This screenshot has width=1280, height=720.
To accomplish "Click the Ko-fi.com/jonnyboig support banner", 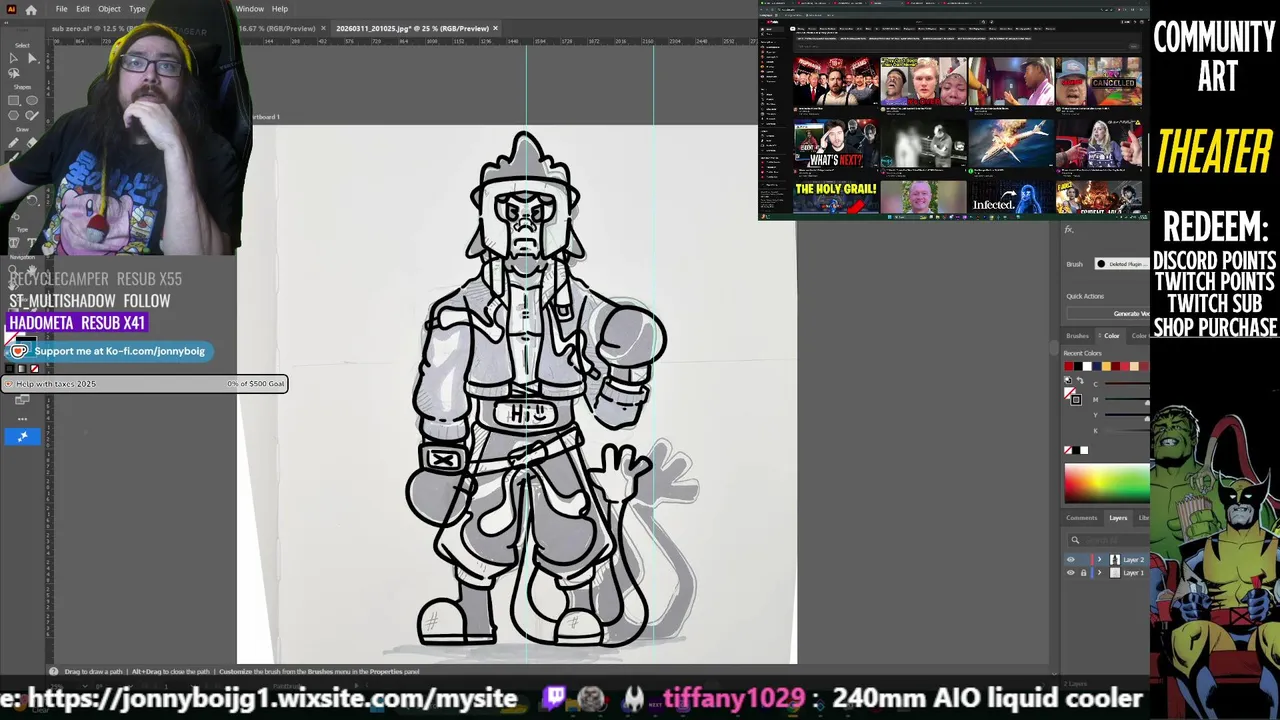I will pos(107,351).
